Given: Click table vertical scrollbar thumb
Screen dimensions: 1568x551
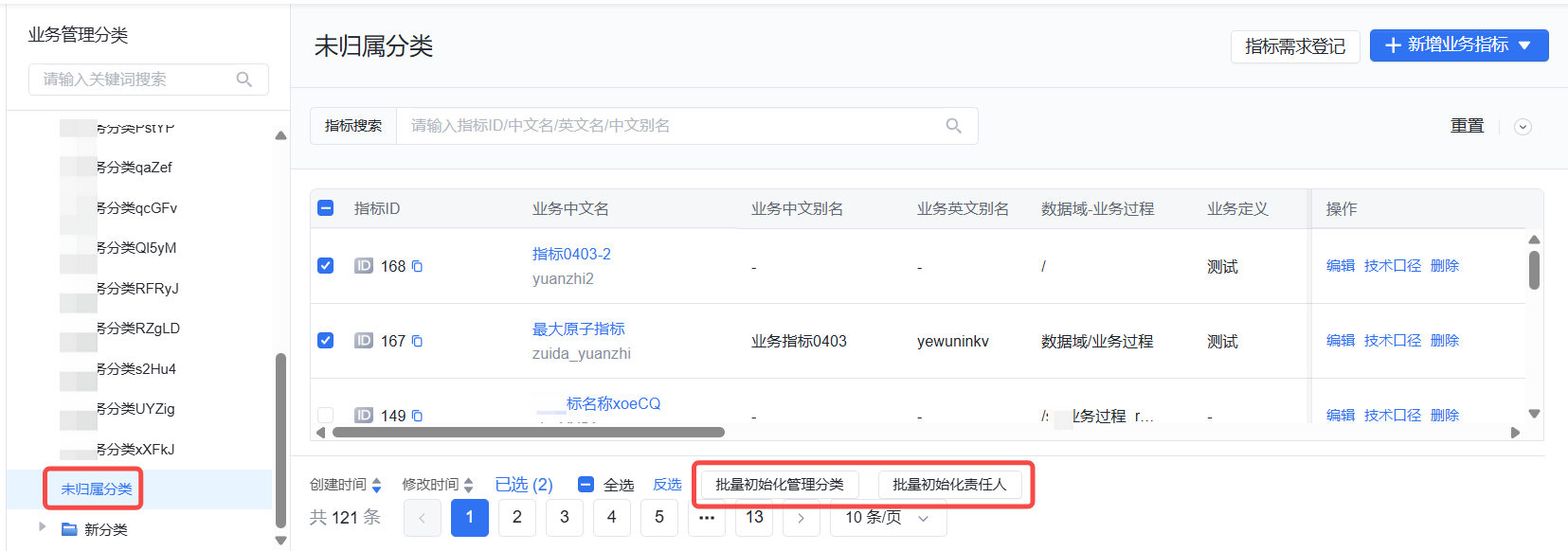Looking at the screenshot, I should (x=1534, y=270).
